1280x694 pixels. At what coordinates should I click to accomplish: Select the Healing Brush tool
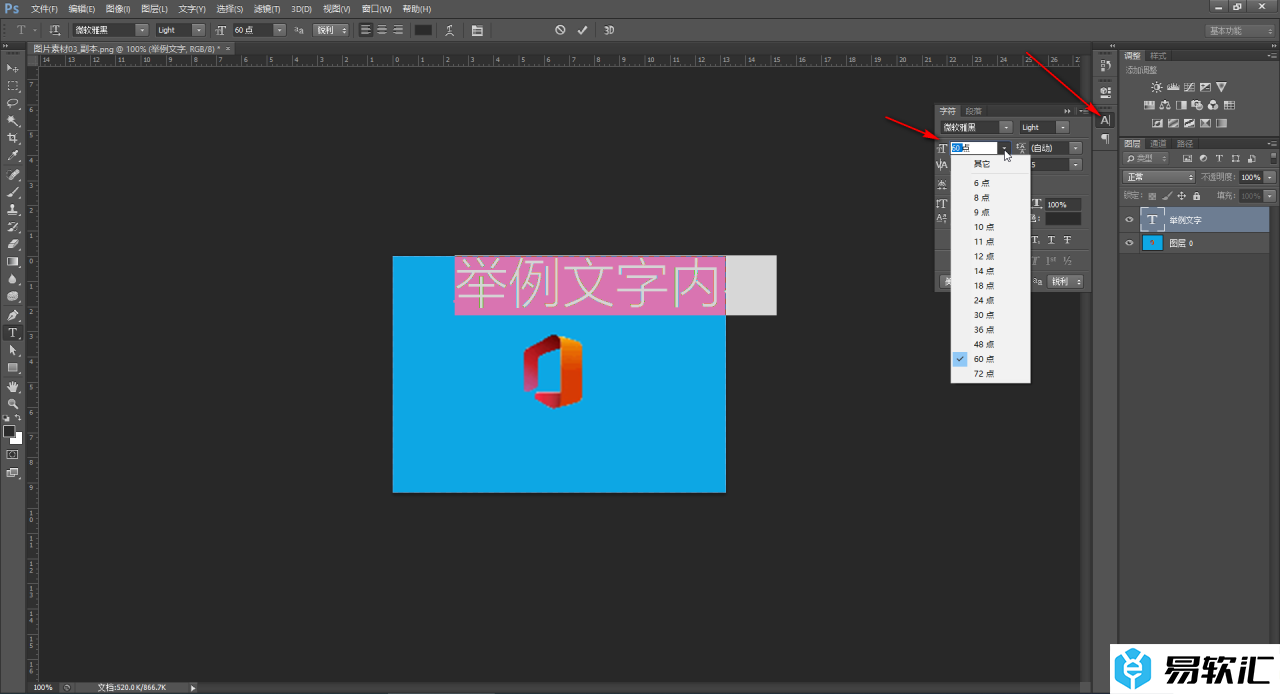click(13, 175)
